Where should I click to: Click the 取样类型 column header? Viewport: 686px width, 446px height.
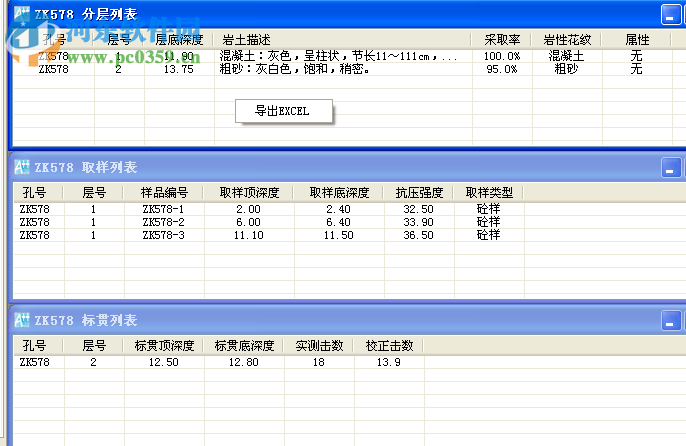pos(489,193)
